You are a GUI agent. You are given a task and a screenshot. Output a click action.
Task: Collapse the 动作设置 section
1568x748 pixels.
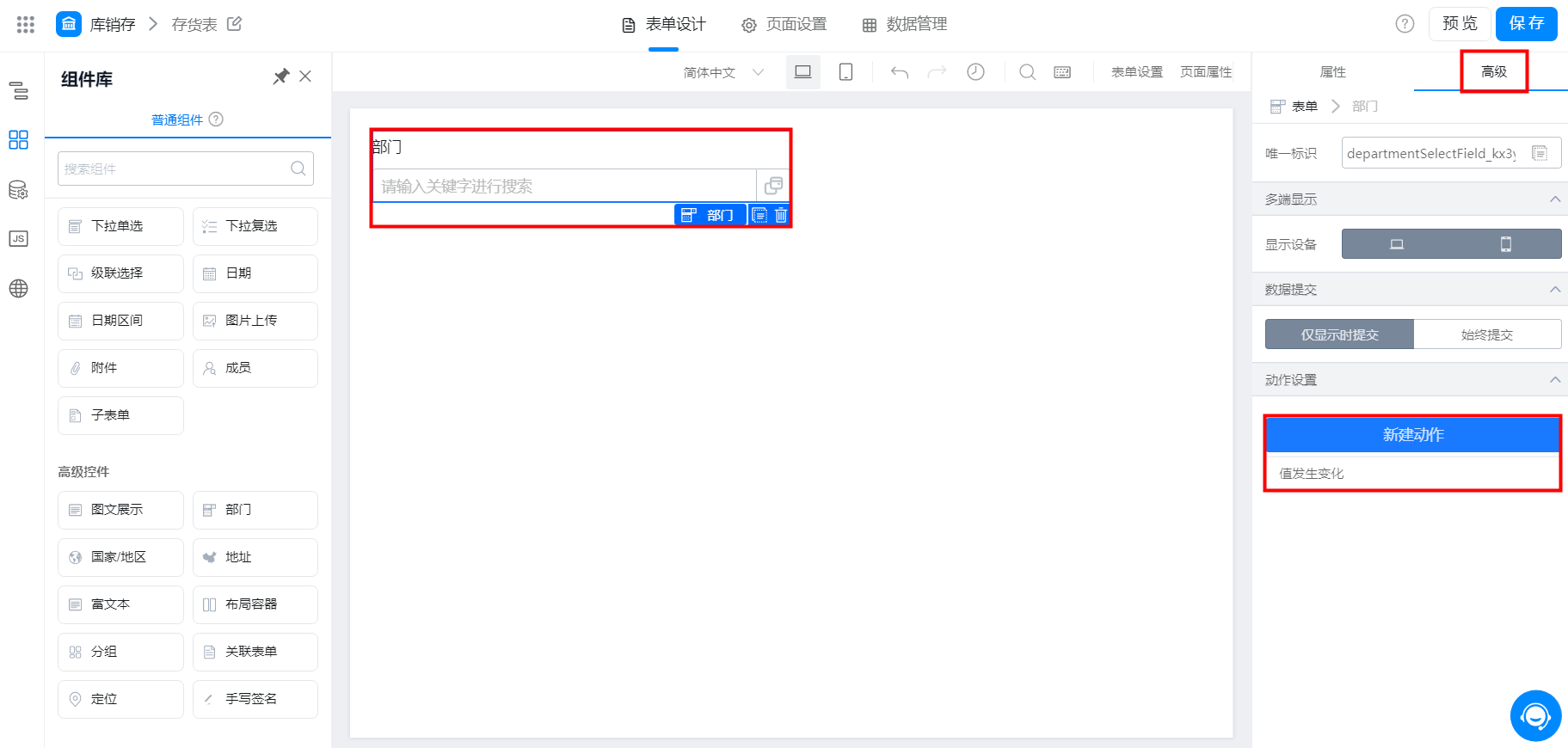click(x=1555, y=380)
